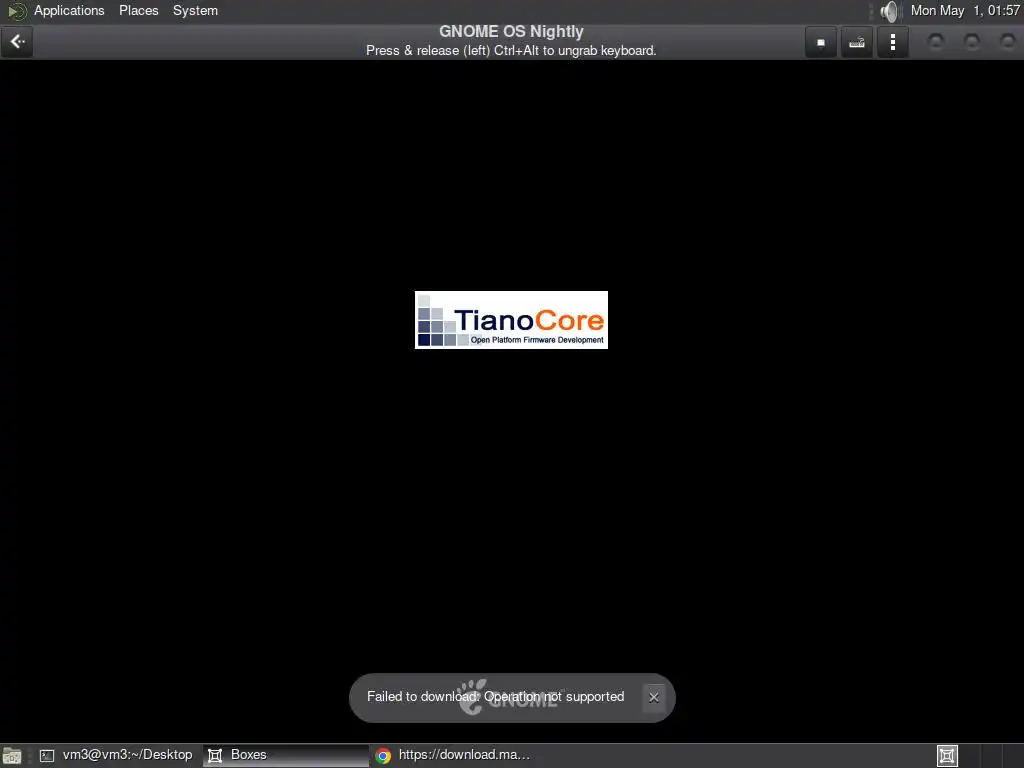Select the first workspace showing the Boxes thumbnail

pos(947,756)
